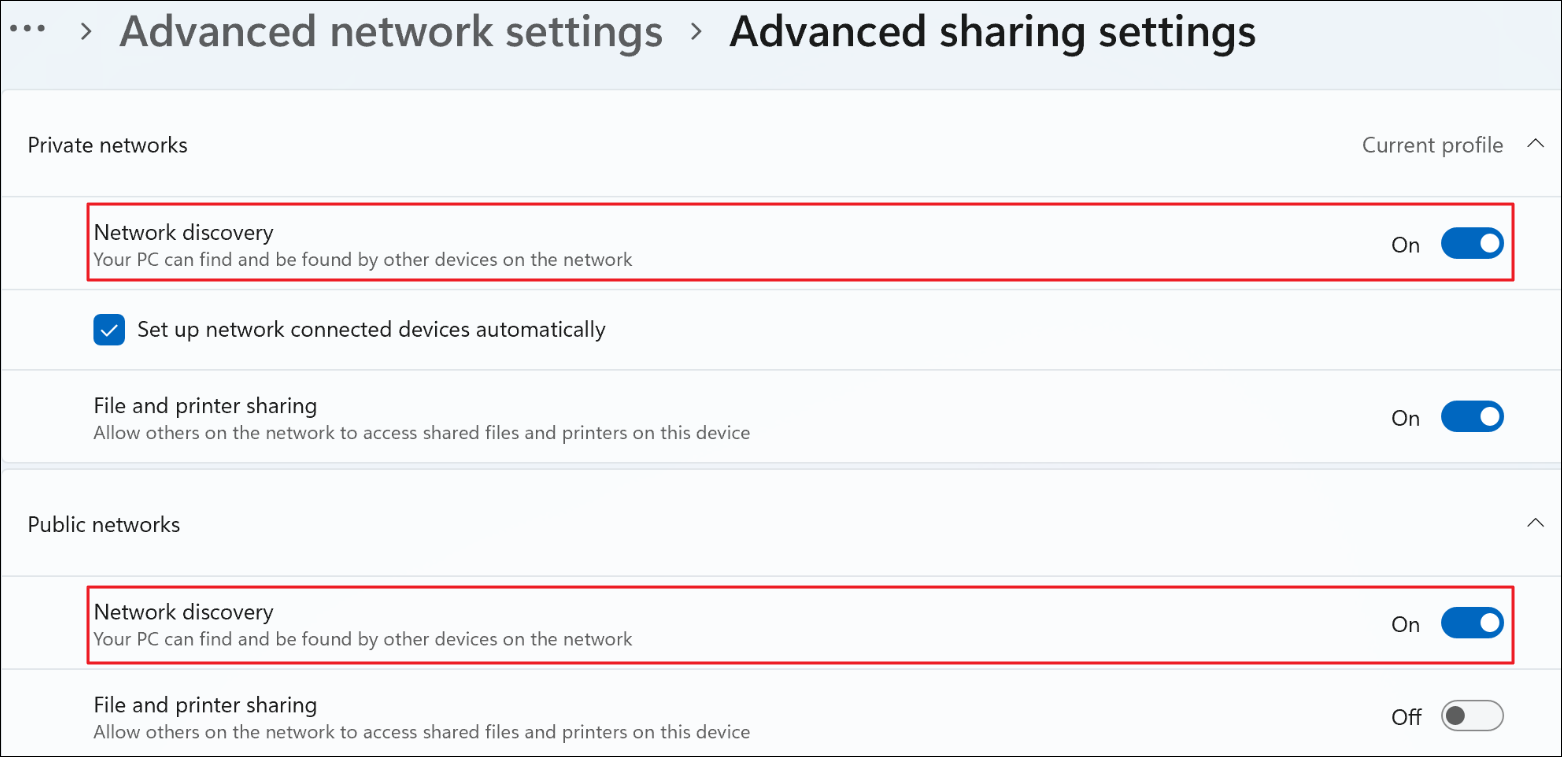Click the chevron before Advanced network settings
Screen dimensions: 1562x757
(x=87, y=33)
